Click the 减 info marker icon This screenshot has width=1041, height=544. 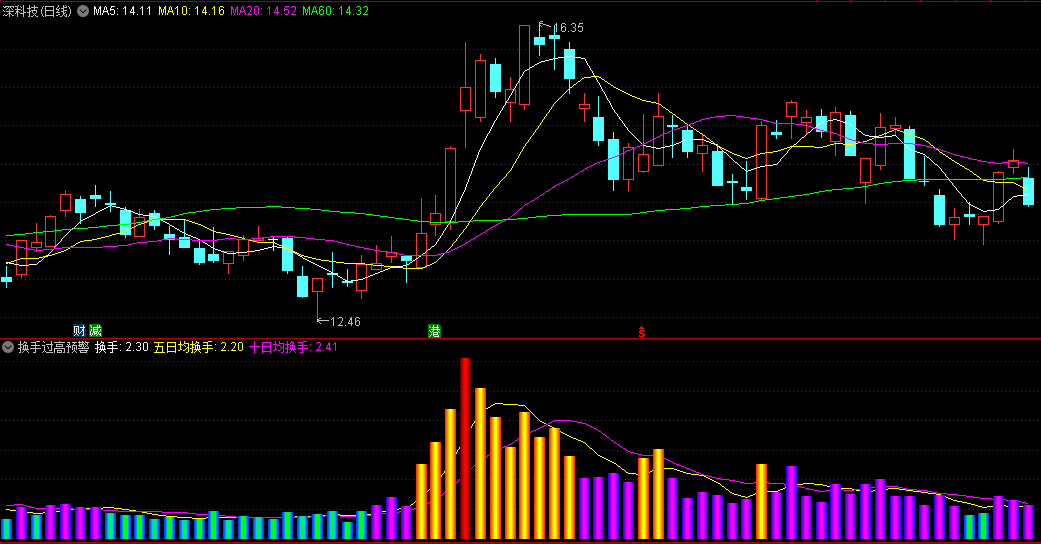pyautogui.click(x=96, y=331)
